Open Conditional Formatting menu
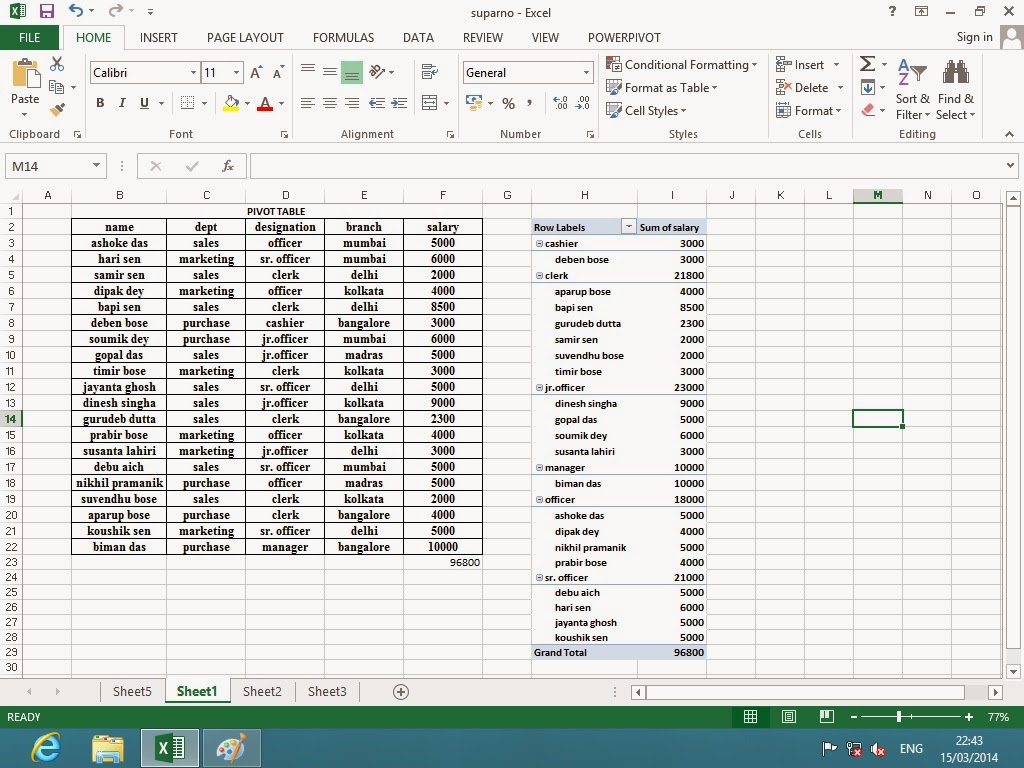 (682, 65)
